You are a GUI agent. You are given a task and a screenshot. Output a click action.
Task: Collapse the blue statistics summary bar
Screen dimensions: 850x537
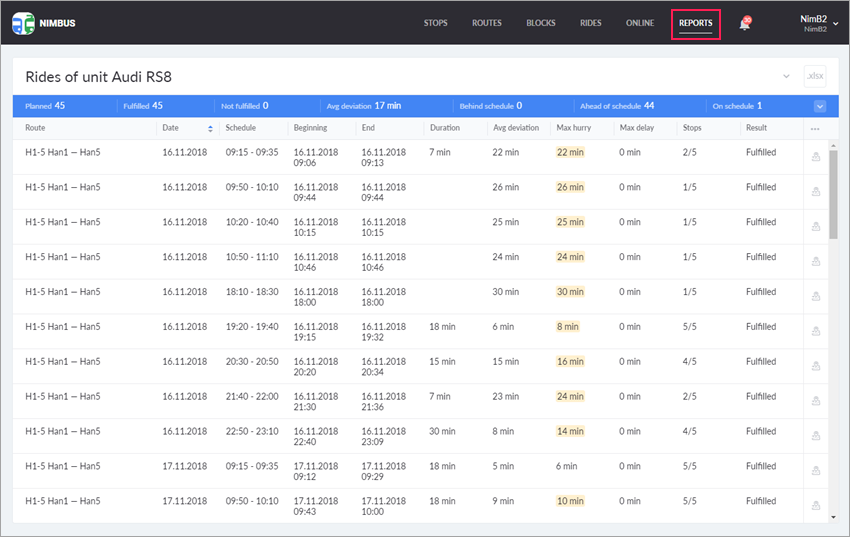click(x=819, y=106)
